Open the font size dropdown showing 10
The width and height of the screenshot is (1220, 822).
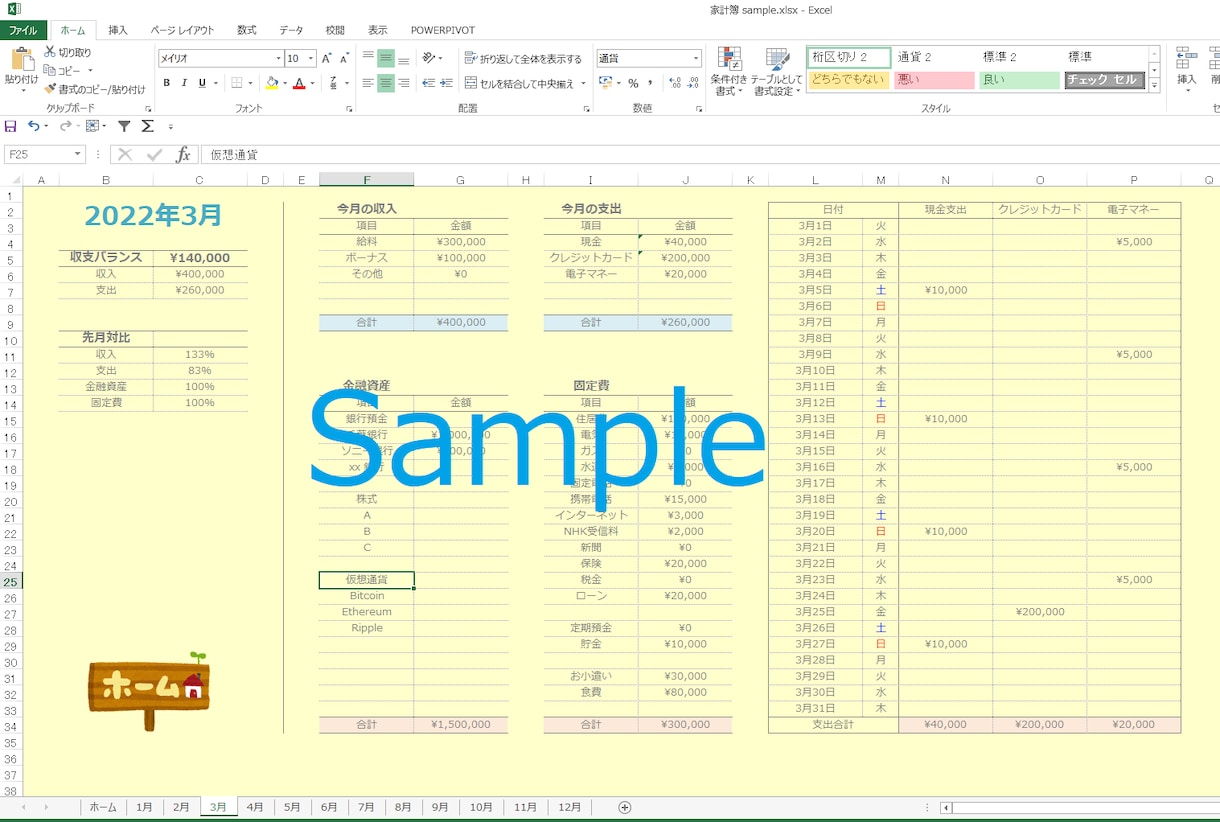311,59
